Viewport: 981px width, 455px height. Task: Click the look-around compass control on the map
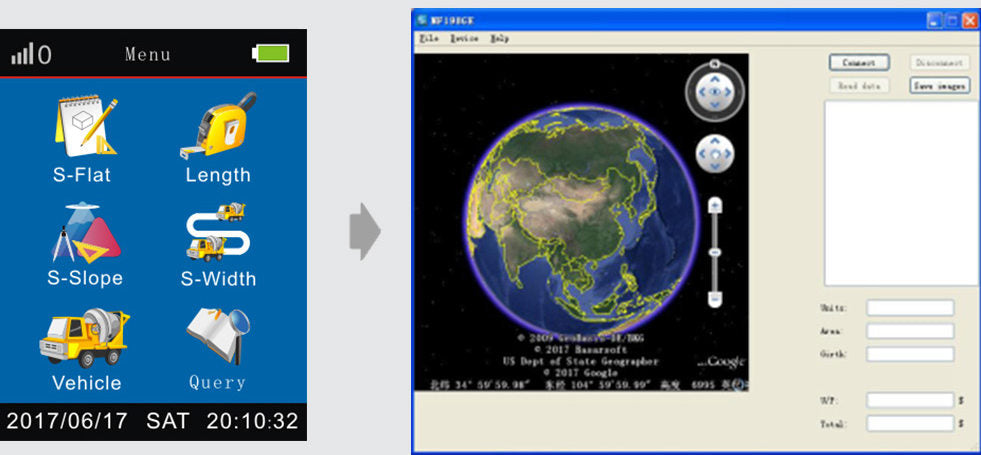(715, 92)
